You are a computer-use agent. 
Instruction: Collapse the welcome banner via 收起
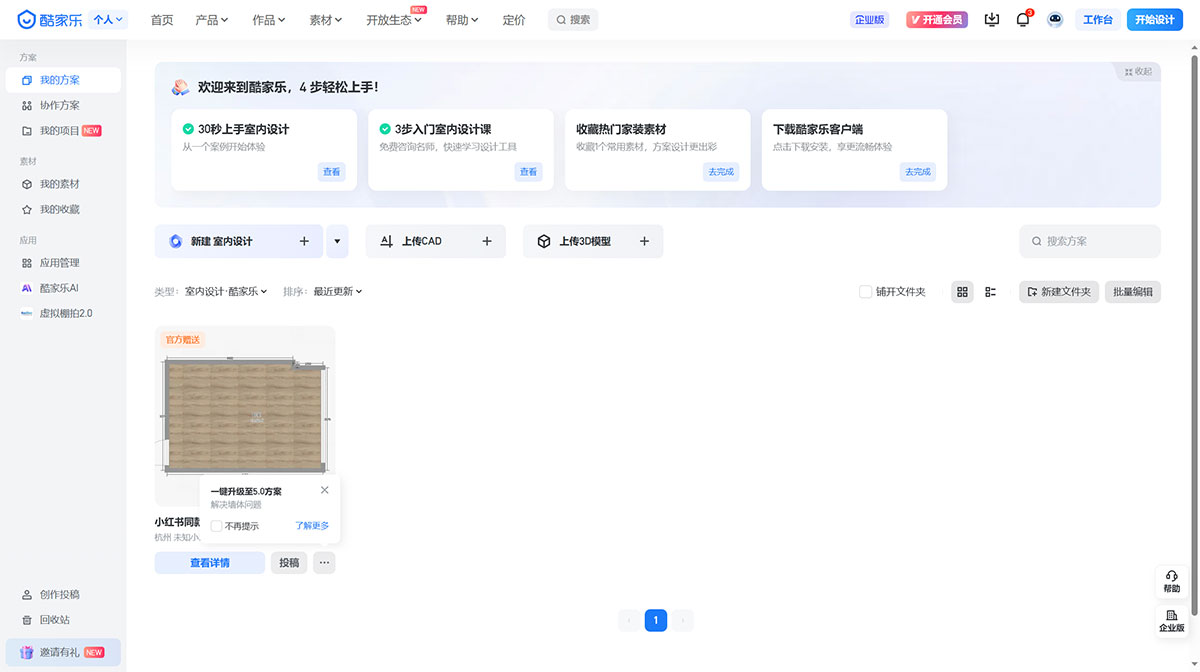click(1136, 71)
